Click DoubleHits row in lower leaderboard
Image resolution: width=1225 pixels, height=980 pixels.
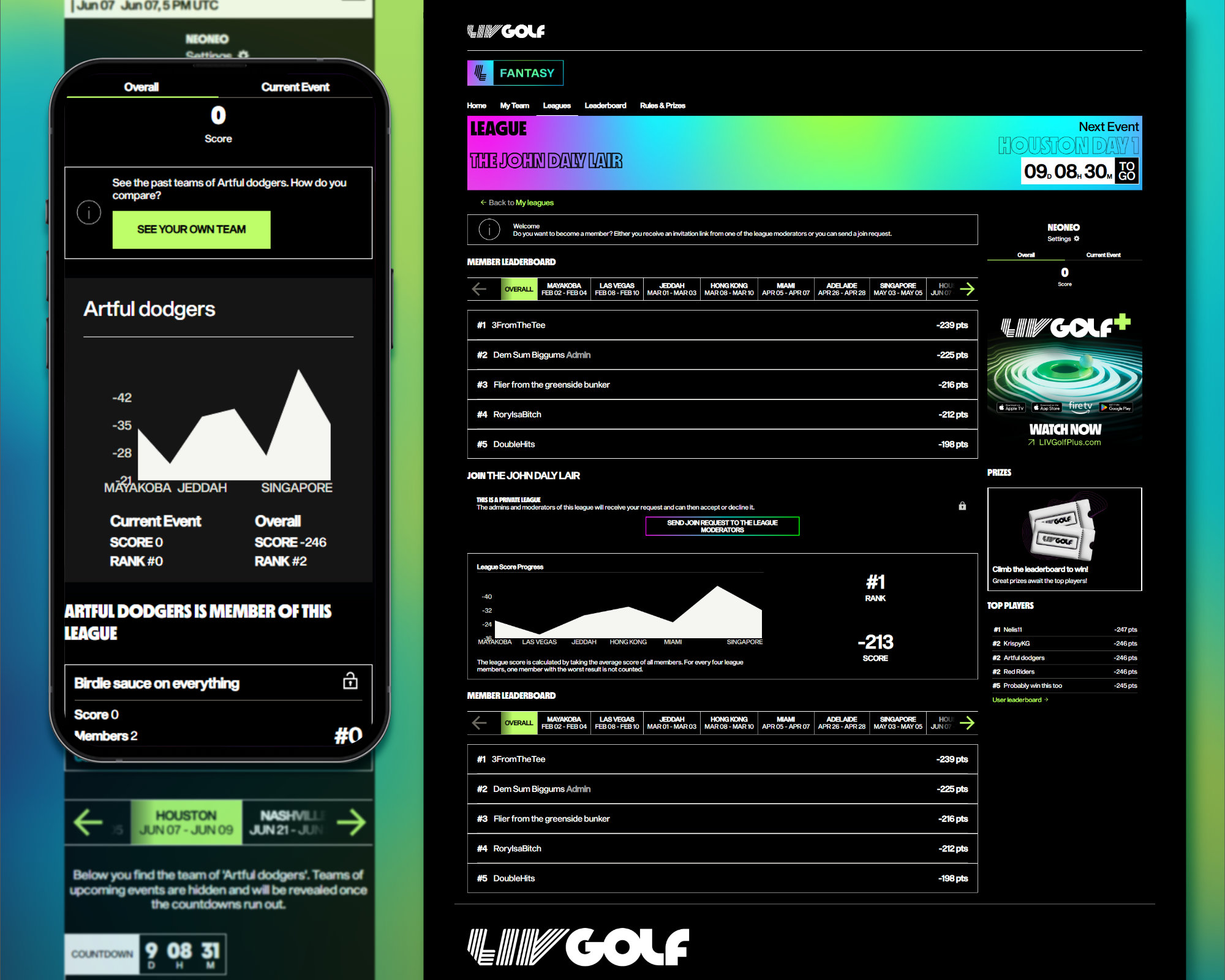[722, 878]
